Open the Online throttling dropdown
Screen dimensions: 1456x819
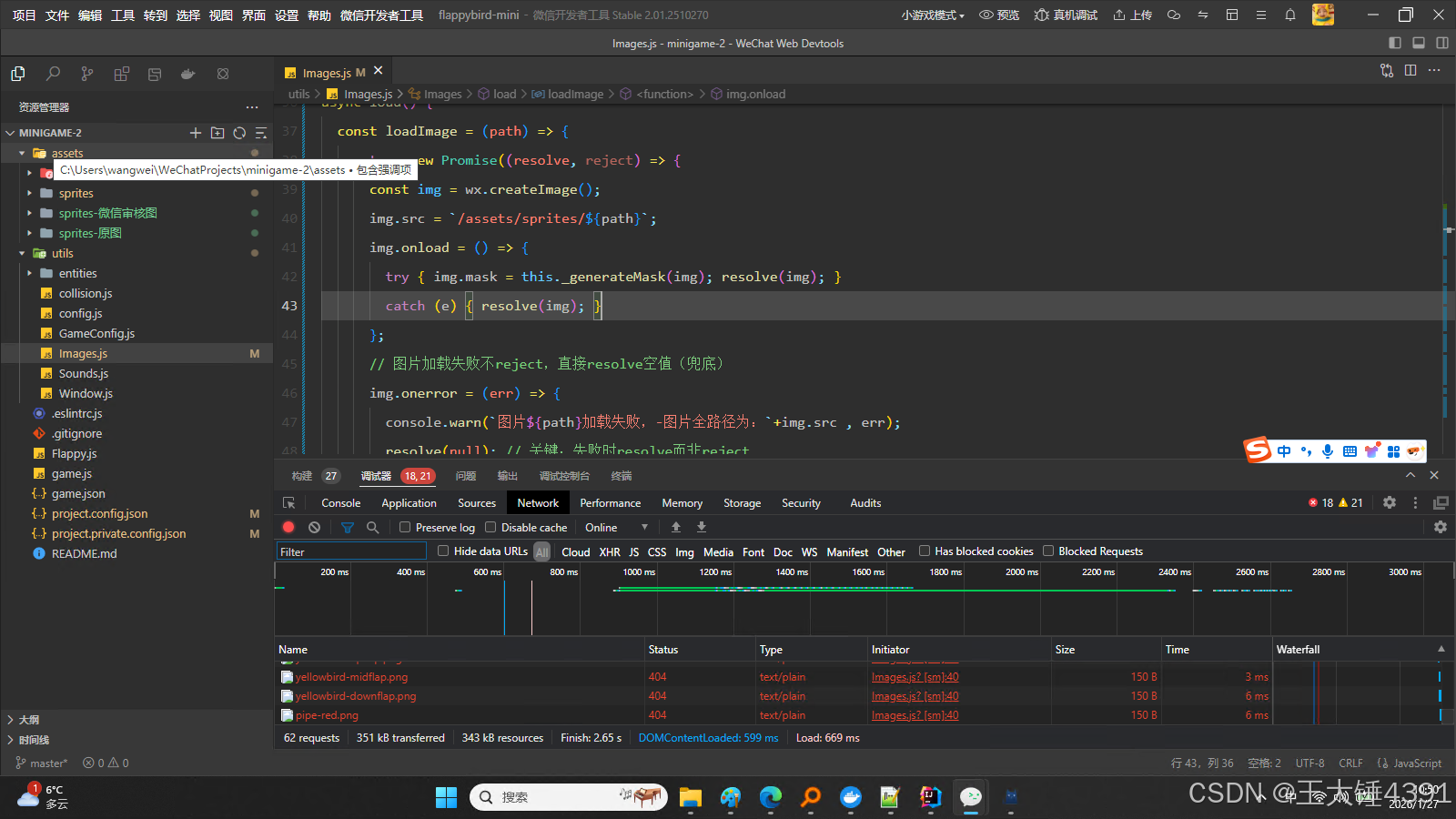tap(617, 527)
